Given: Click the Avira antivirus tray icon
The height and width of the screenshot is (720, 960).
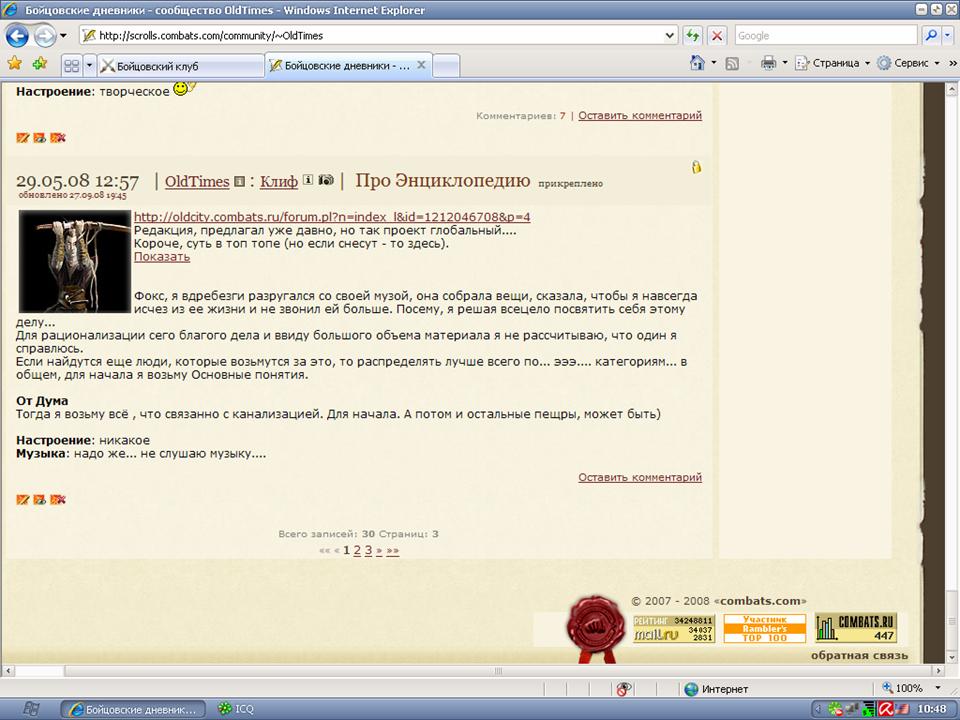Looking at the screenshot, I should [x=886, y=709].
